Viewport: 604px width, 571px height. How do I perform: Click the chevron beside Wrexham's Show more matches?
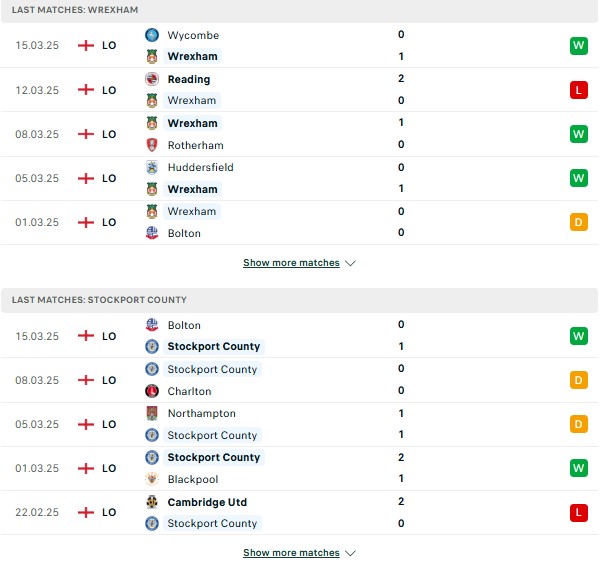tap(350, 263)
